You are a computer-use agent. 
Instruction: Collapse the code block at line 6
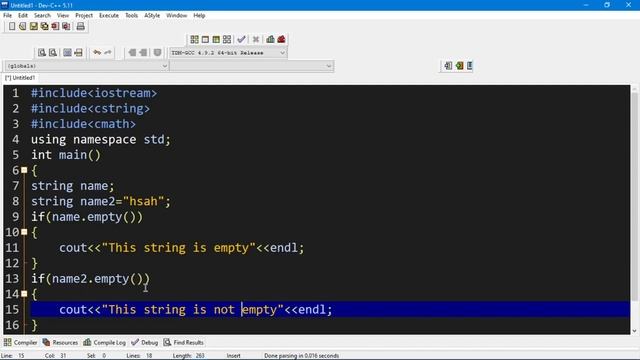[24, 170]
